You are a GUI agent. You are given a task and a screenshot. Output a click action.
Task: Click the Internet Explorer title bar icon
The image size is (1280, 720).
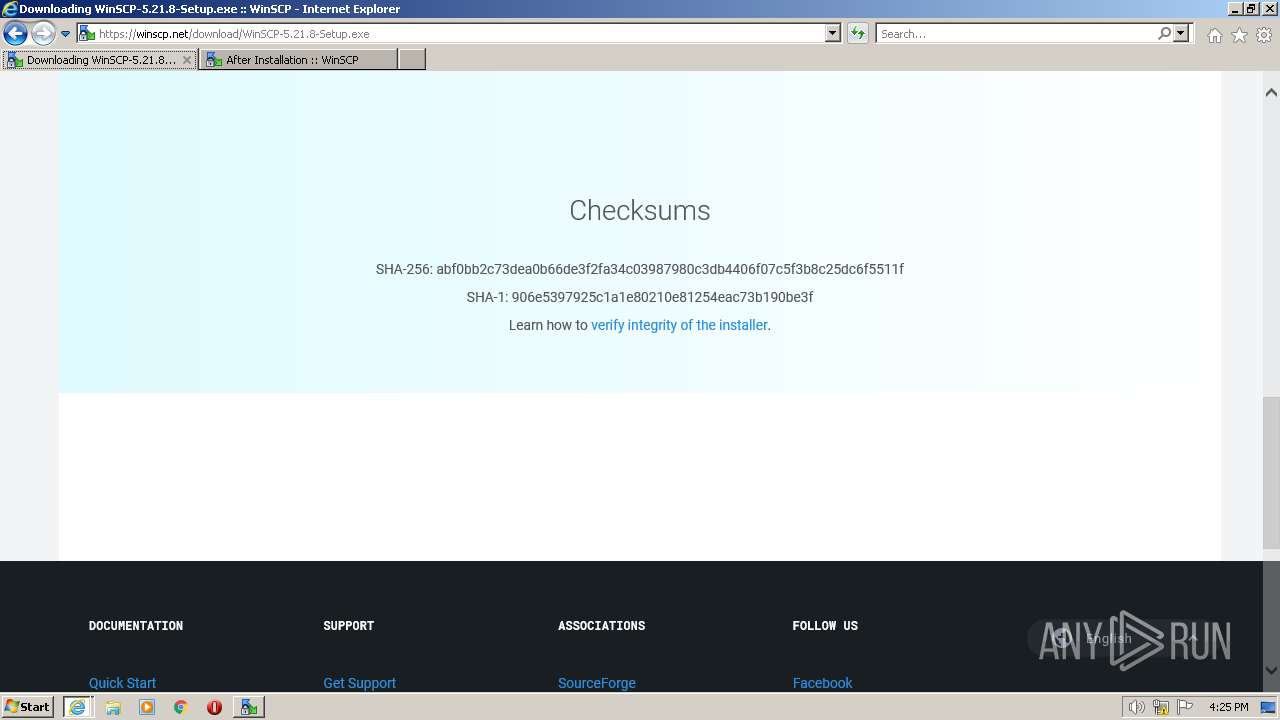point(9,9)
